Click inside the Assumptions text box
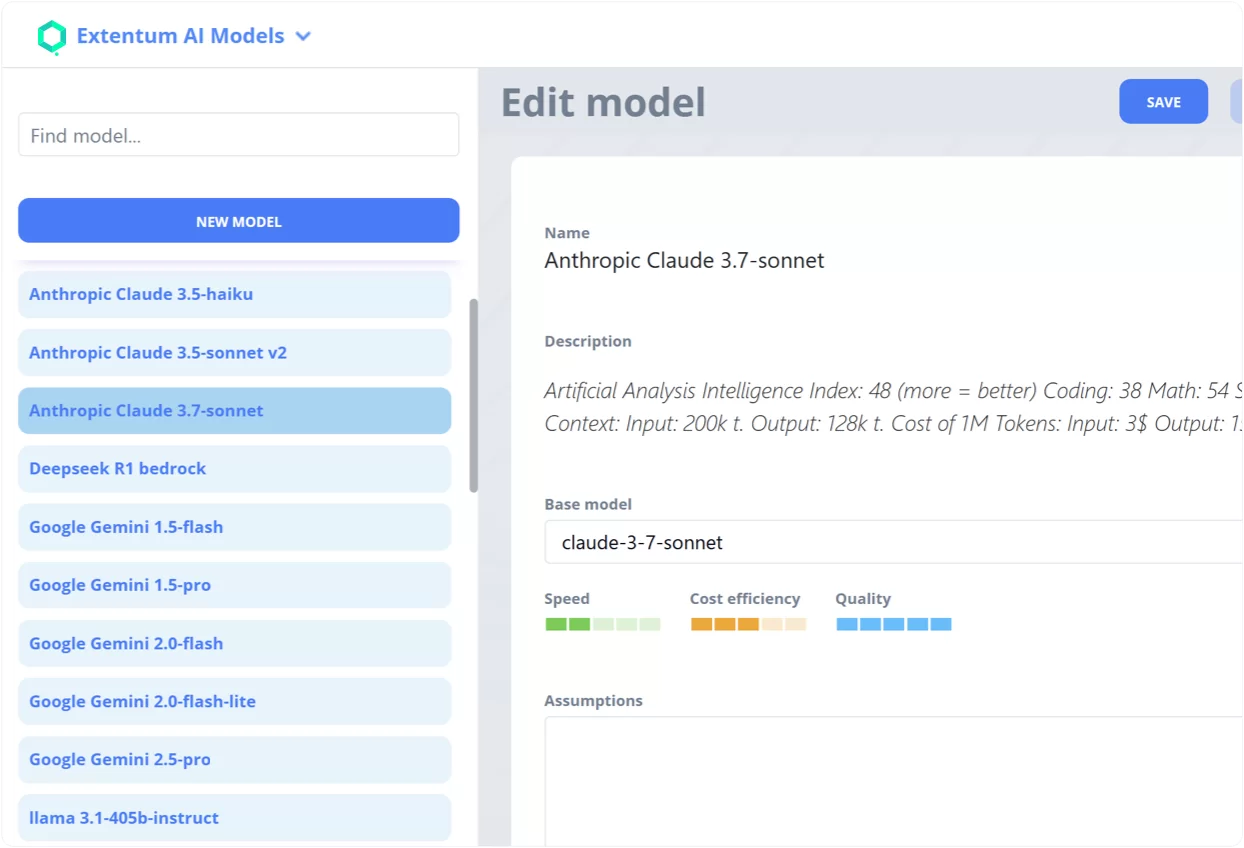1244x848 pixels. coord(893,781)
